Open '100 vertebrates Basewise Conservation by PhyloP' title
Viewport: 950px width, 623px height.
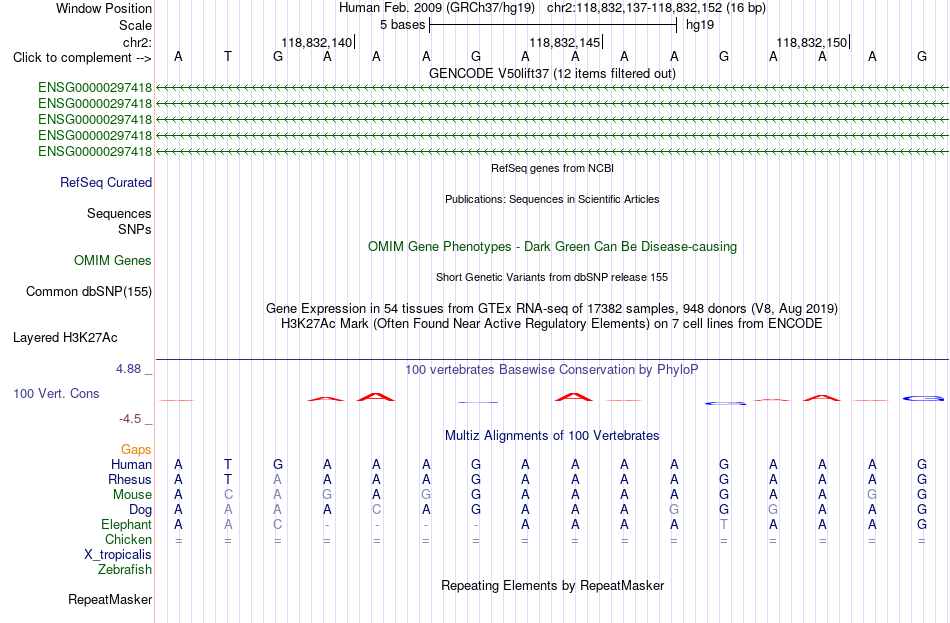[x=552, y=370]
